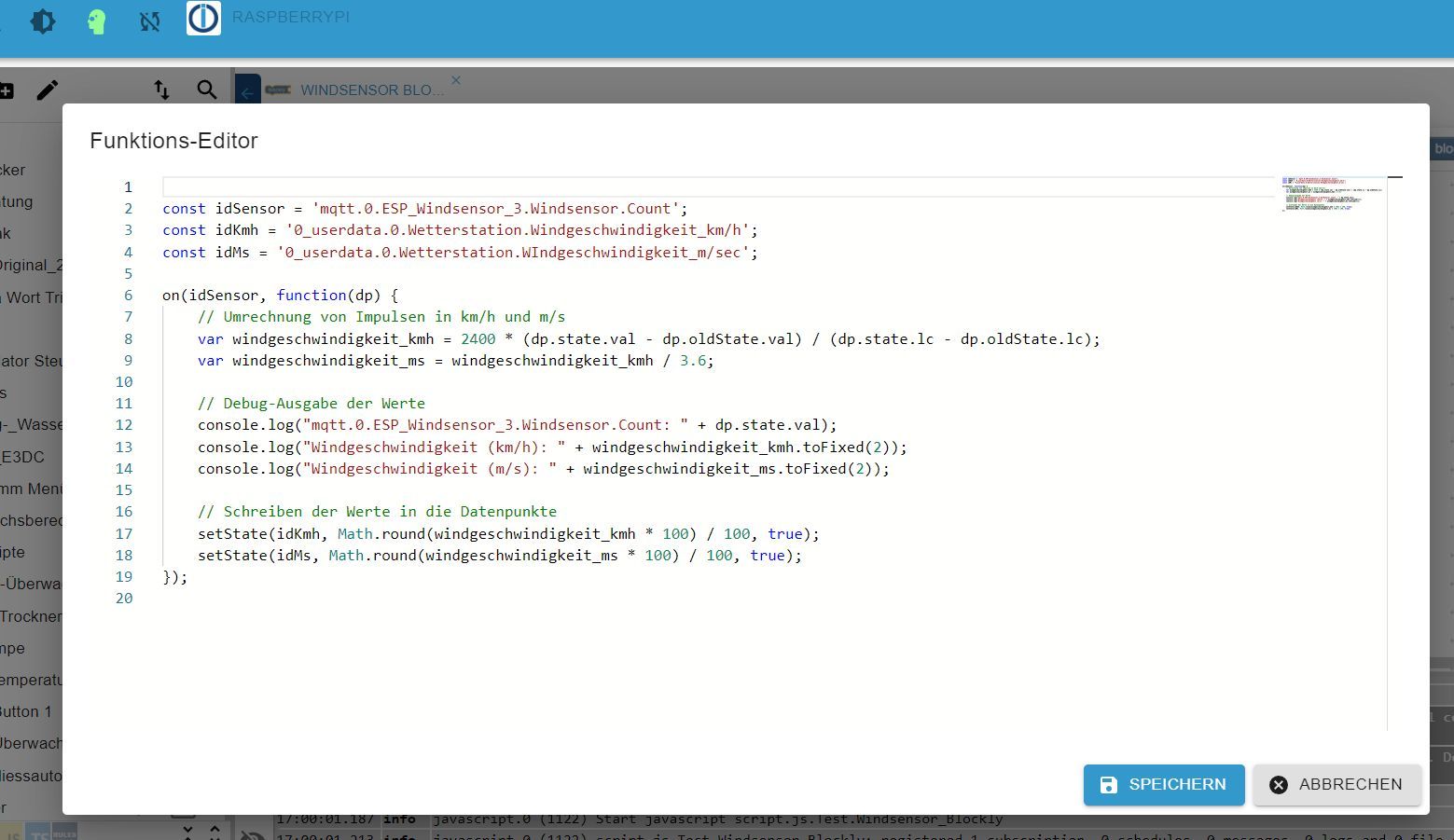The image size is (1454, 840).
Task: Click the comment 'Debug-Ausgabe der Werte'
Action: [312, 404]
